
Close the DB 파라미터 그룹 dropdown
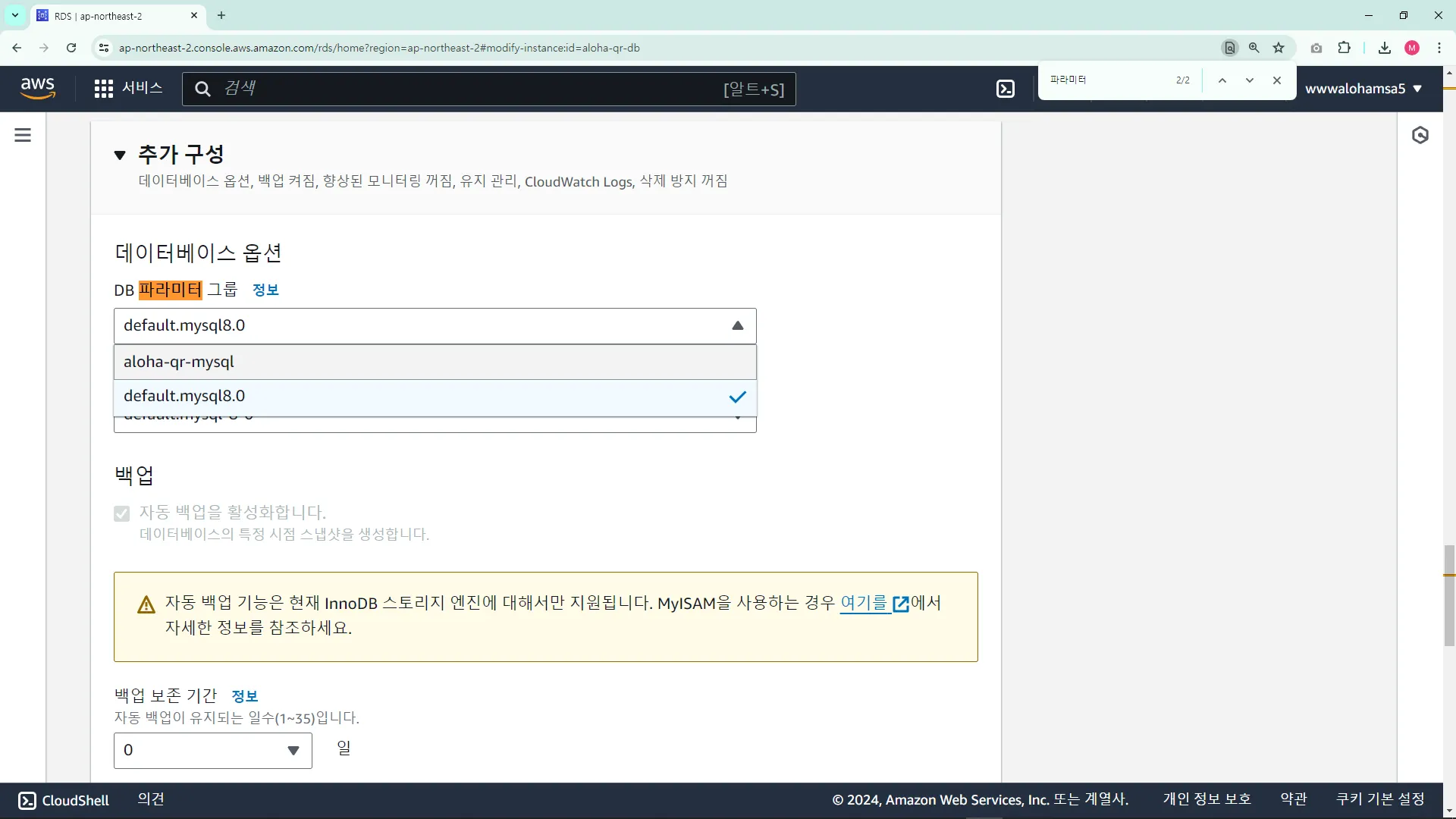pyautogui.click(x=737, y=326)
